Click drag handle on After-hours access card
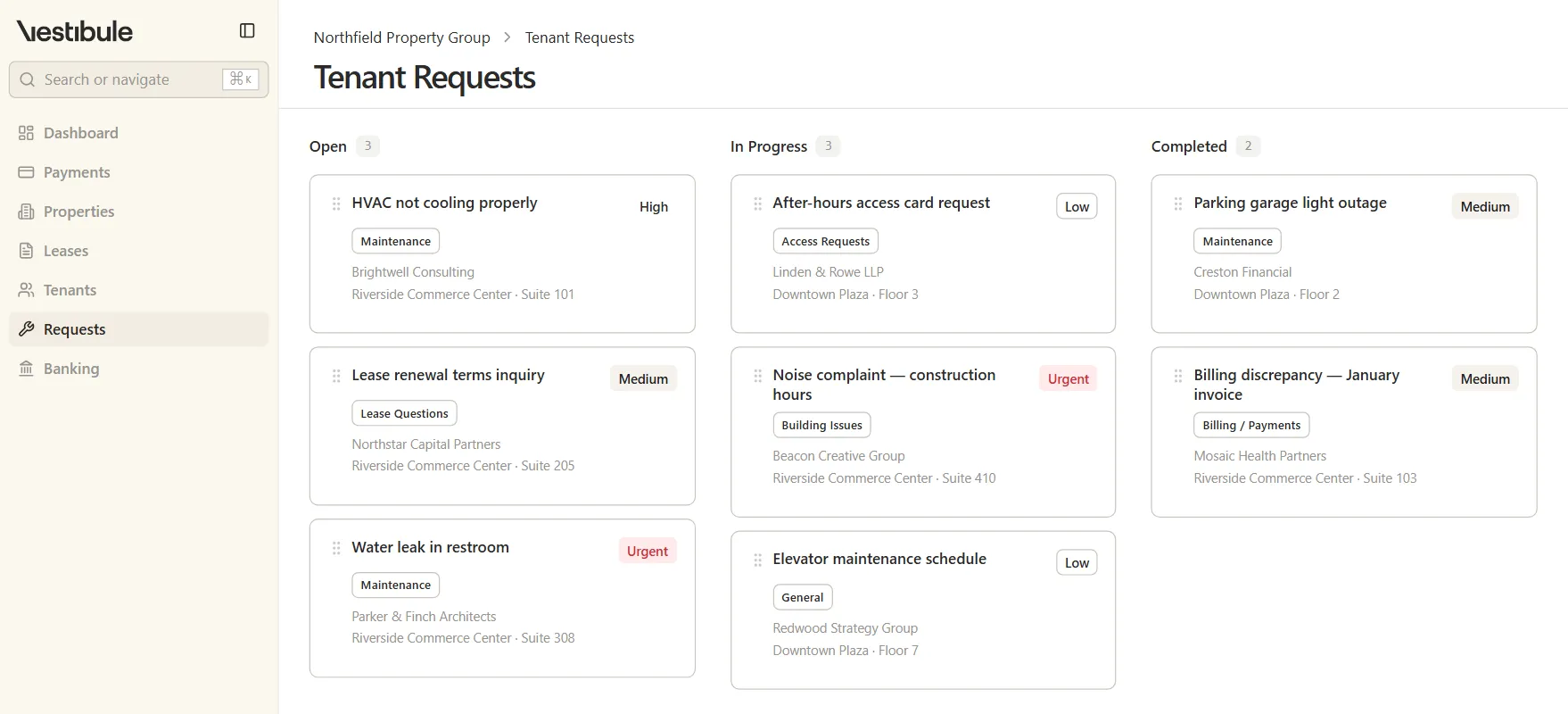The image size is (1568, 714). click(x=757, y=203)
